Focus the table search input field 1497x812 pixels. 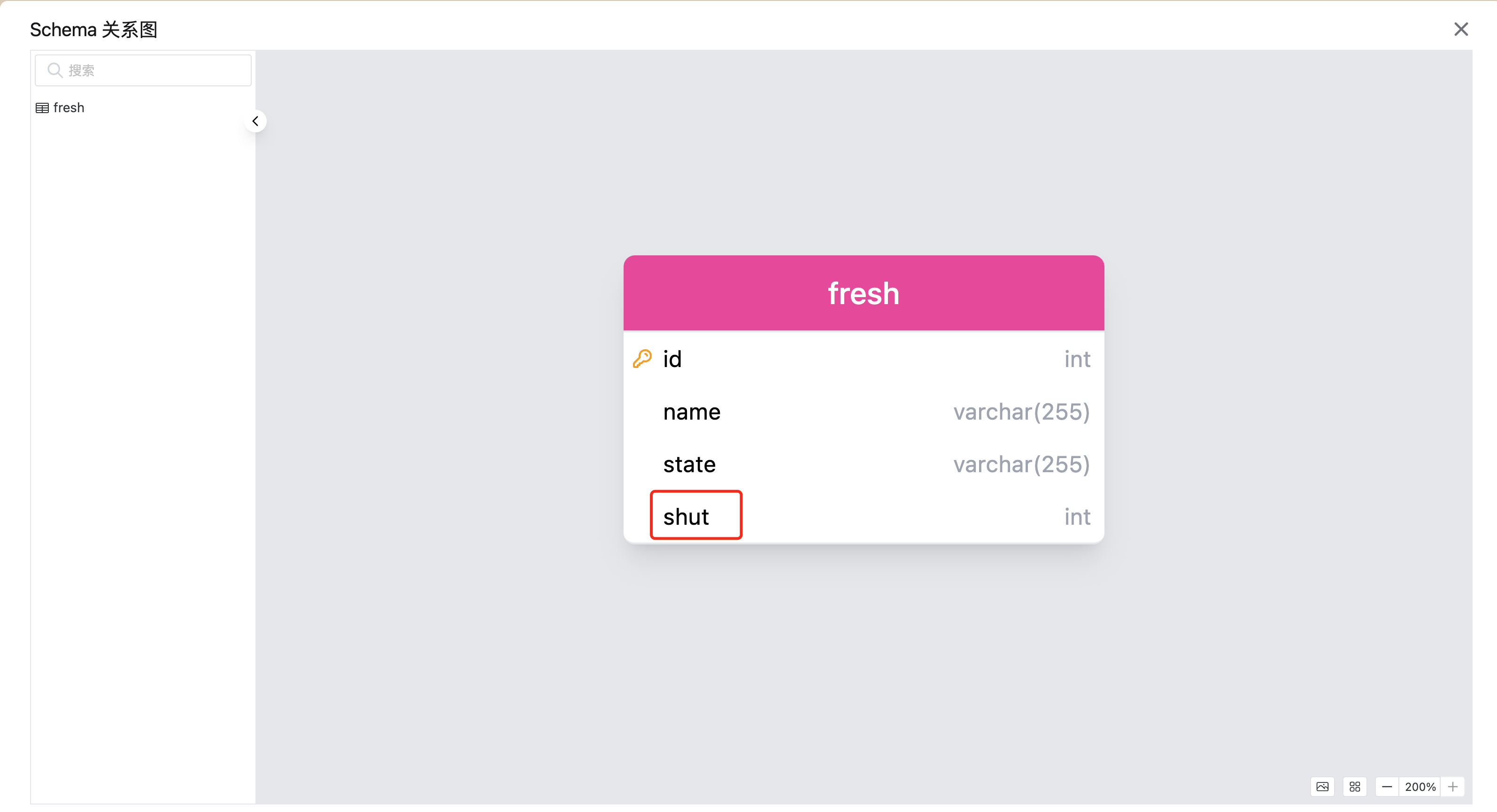[156, 70]
